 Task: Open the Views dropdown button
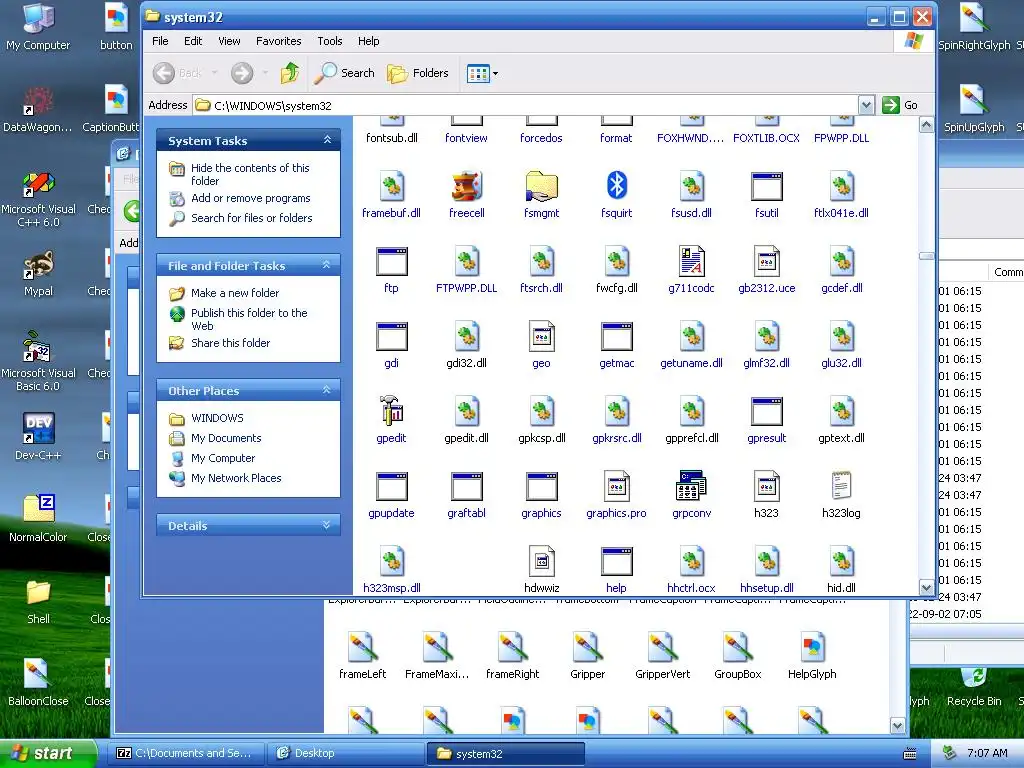click(482, 73)
